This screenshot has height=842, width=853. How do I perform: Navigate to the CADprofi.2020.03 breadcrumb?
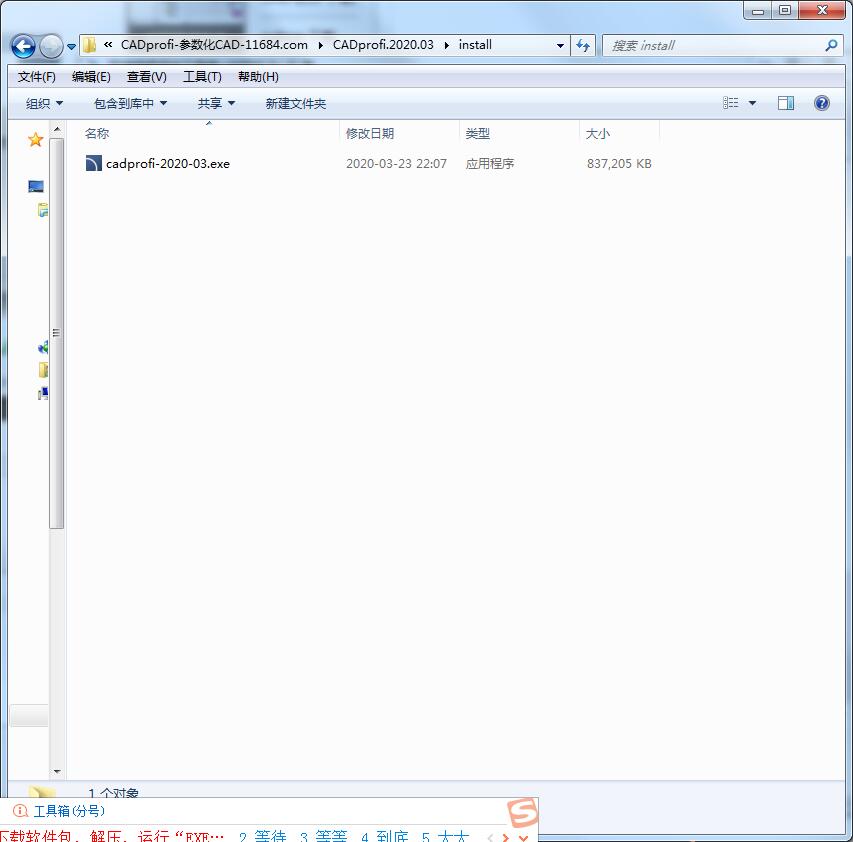(383, 45)
